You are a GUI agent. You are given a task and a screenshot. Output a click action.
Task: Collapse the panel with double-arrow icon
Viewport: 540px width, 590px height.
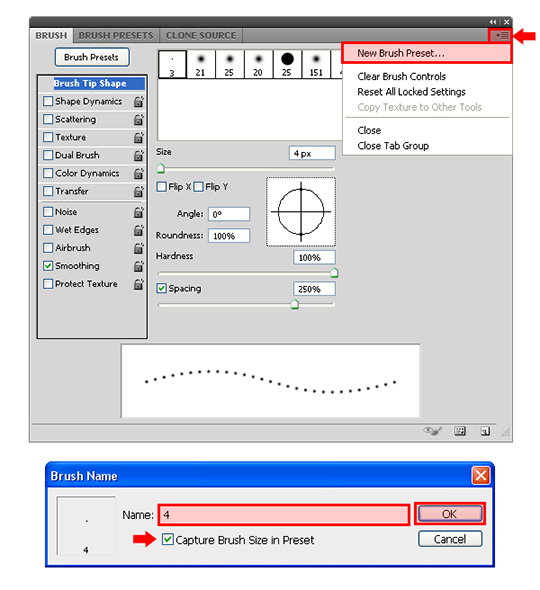(493, 22)
